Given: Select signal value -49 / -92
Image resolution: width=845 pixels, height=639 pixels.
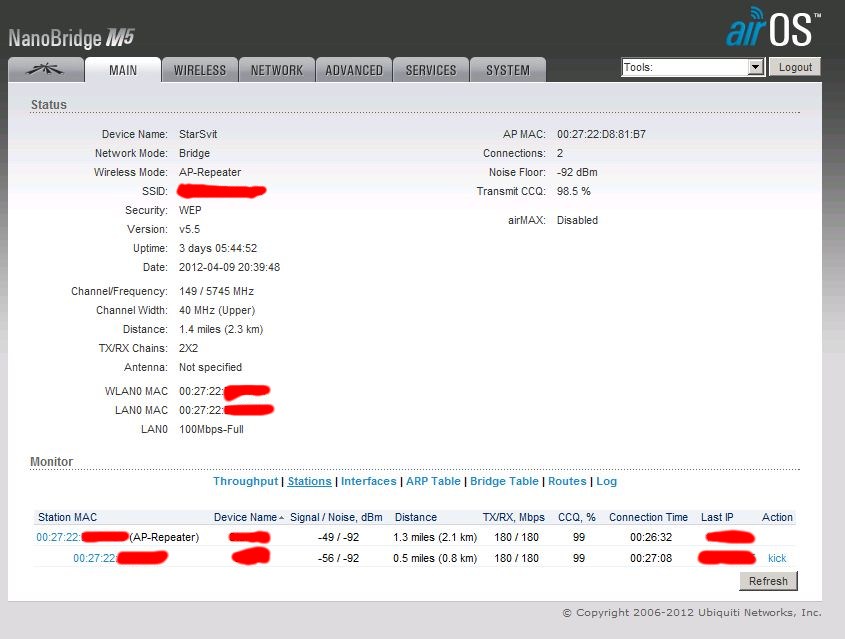Looking at the screenshot, I should tap(338, 537).
